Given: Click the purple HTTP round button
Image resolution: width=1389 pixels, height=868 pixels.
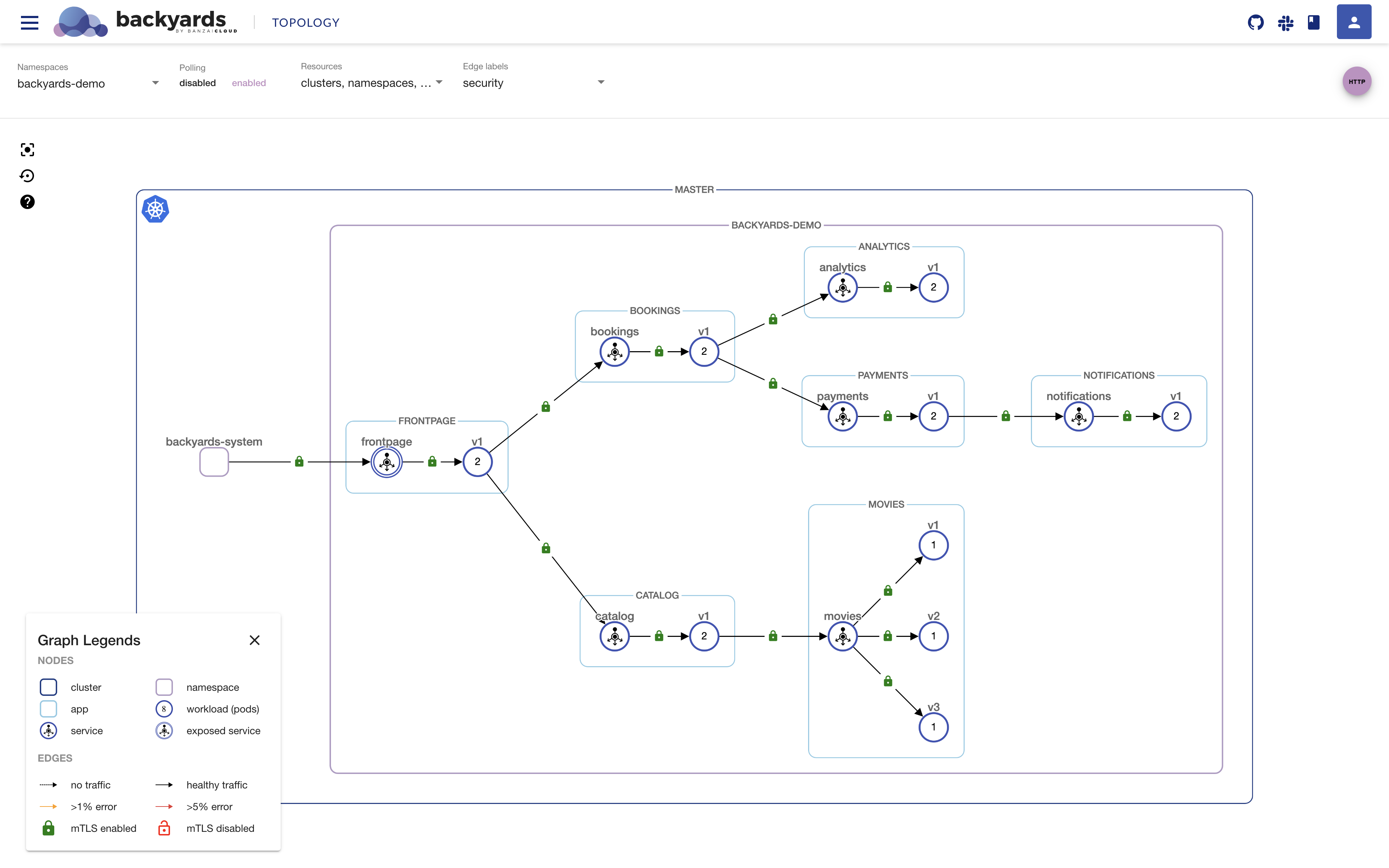Looking at the screenshot, I should coord(1356,81).
